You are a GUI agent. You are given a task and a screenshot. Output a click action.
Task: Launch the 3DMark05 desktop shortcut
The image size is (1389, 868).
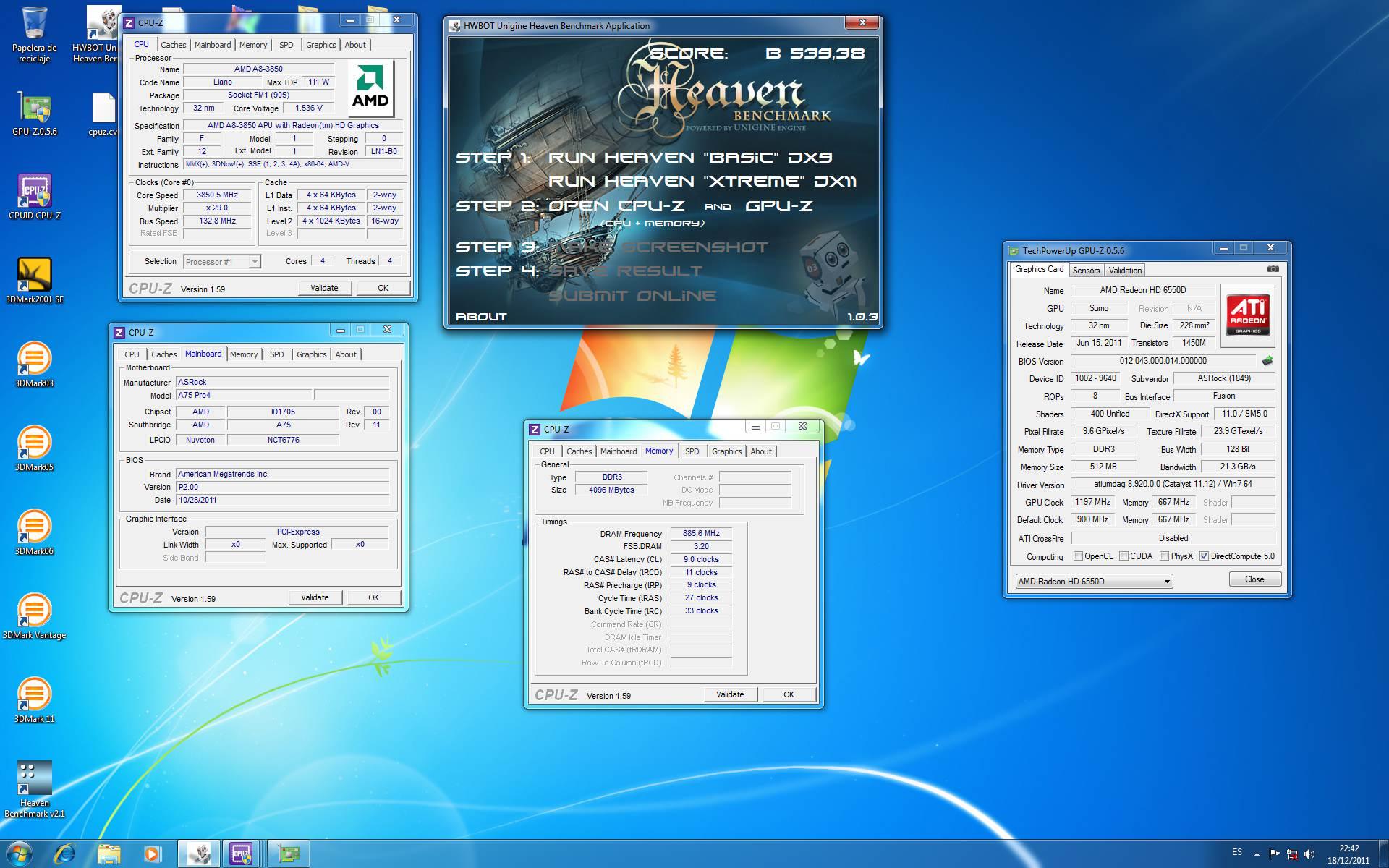tap(34, 448)
